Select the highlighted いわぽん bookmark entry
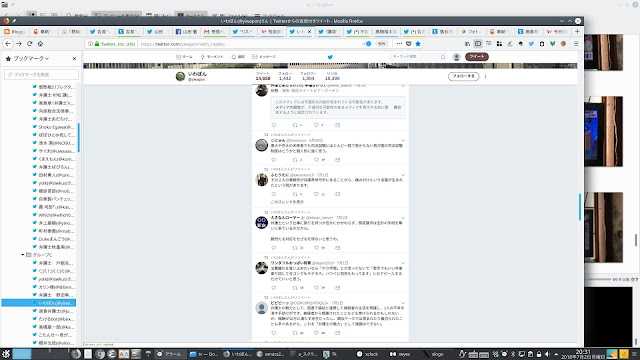This screenshot has width=640, height=360. [38, 303]
